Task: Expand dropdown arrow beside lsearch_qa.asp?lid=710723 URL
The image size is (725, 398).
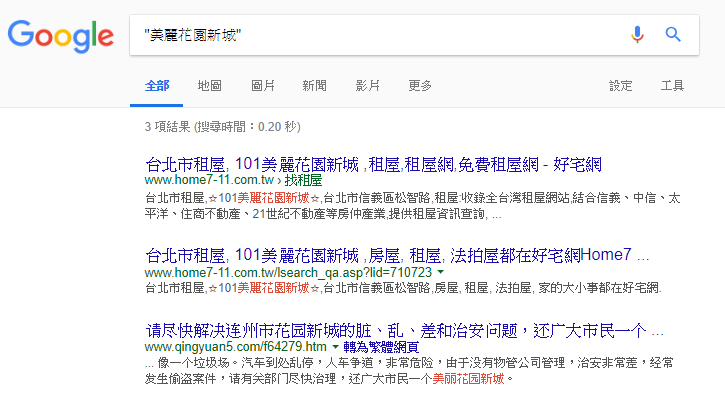Action: coord(441,272)
